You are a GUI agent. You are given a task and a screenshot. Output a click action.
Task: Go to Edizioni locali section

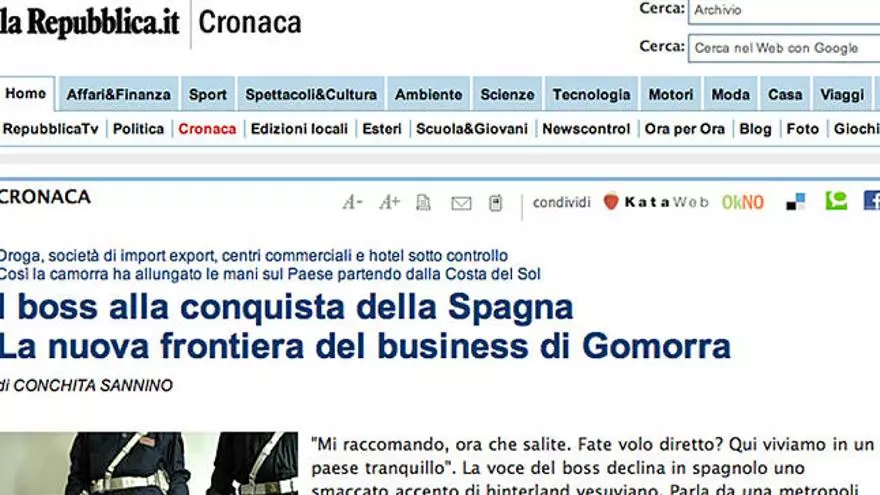299,129
